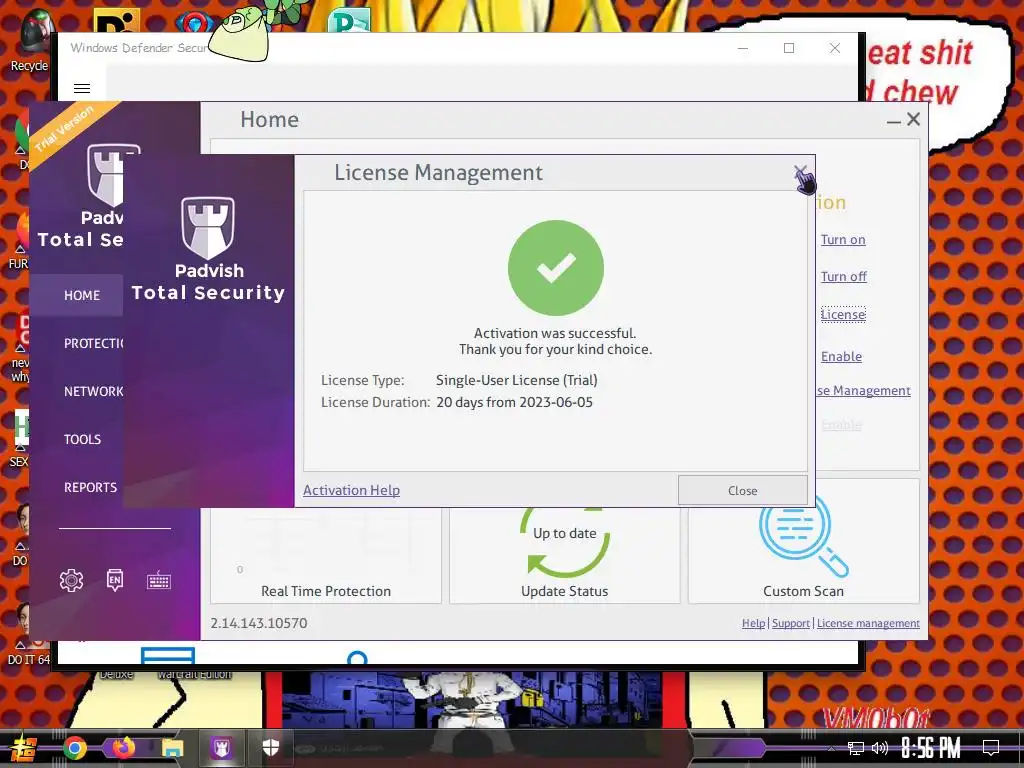The width and height of the screenshot is (1024, 768).
Task: Open the Custom Scan magnifier tile
Action: pos(804,540)
